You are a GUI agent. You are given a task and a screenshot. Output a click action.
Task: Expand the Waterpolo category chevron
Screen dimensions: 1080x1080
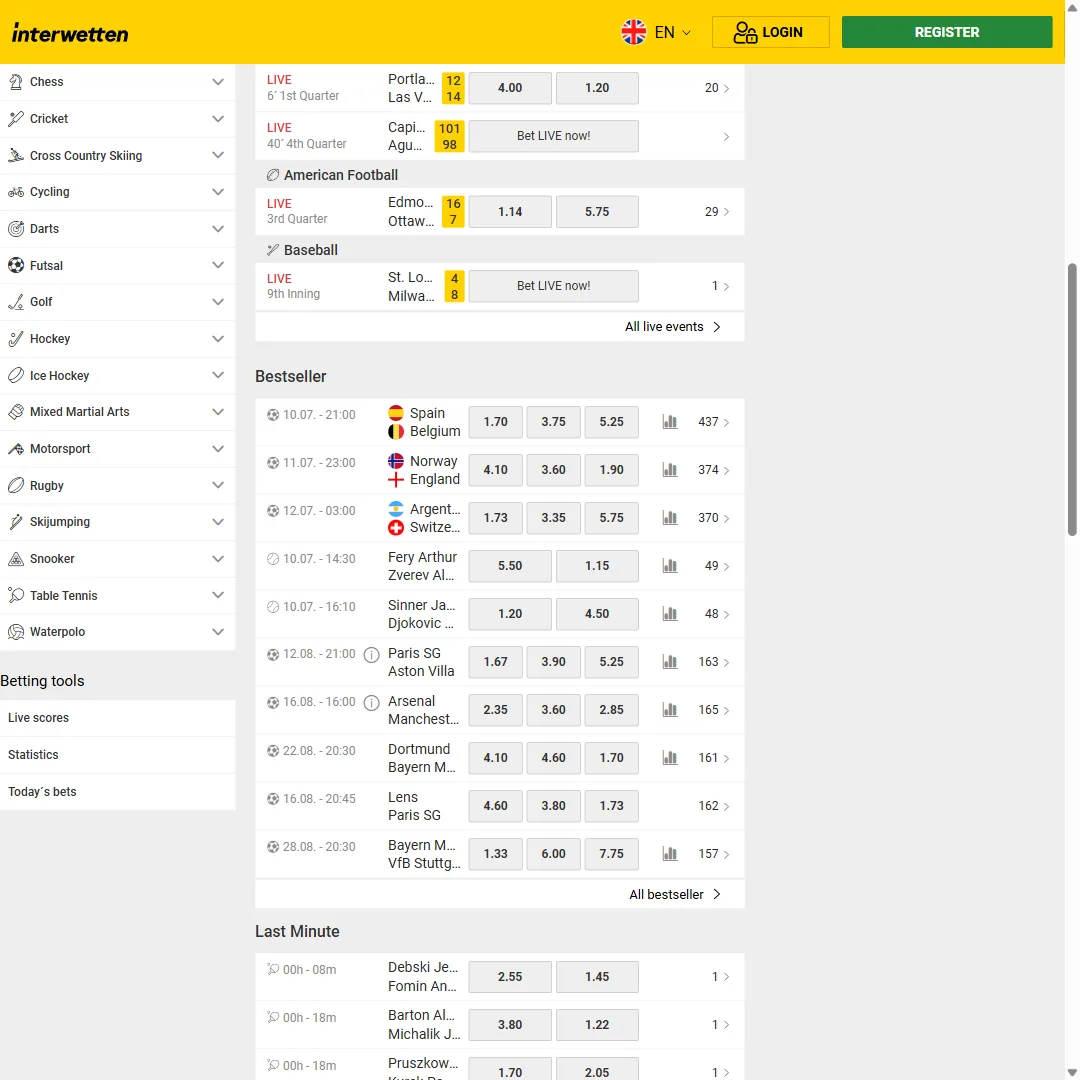(218, 632)
